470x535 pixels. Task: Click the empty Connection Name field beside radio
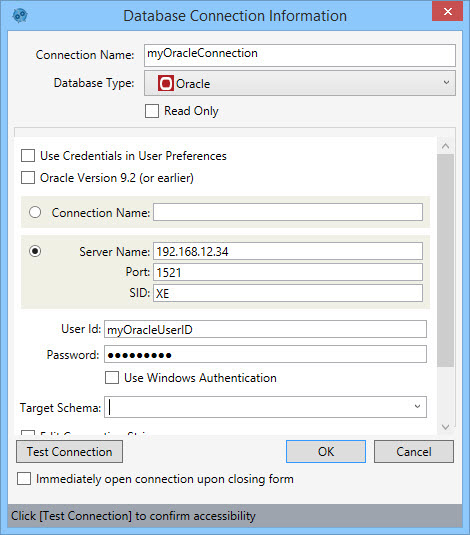point(288,212)
